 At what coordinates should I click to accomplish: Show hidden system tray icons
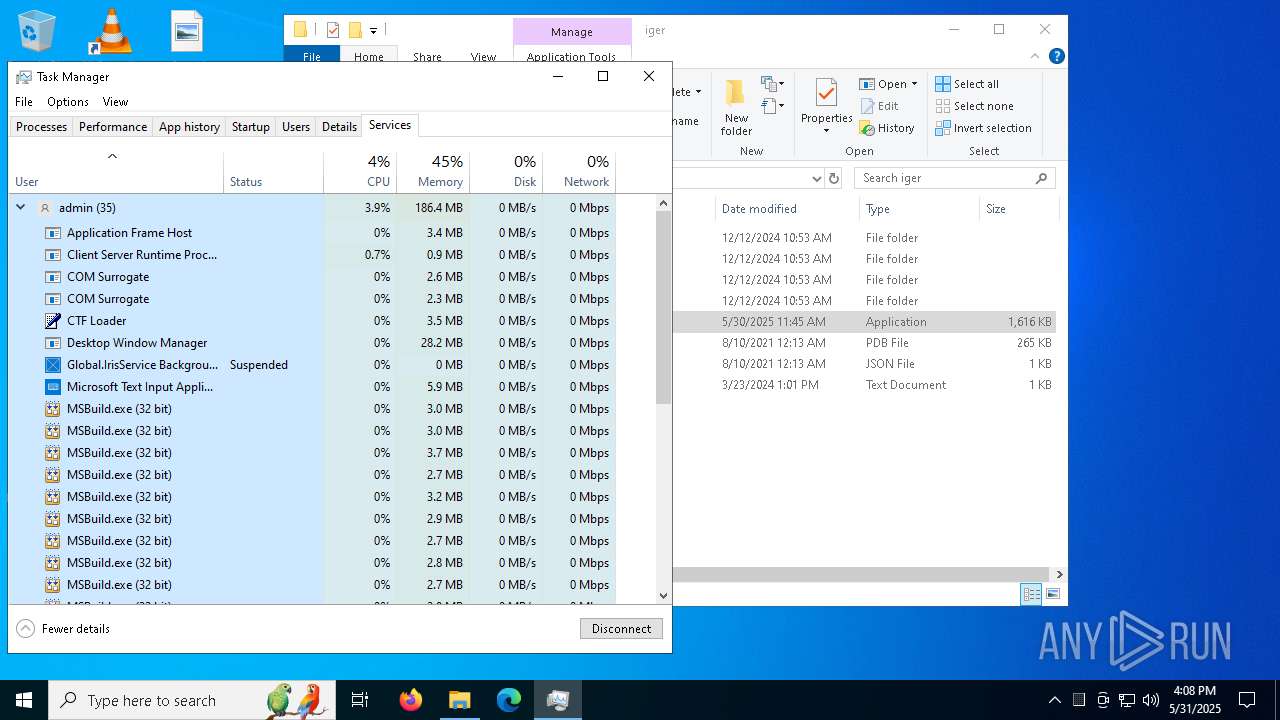click(1054, 700)
